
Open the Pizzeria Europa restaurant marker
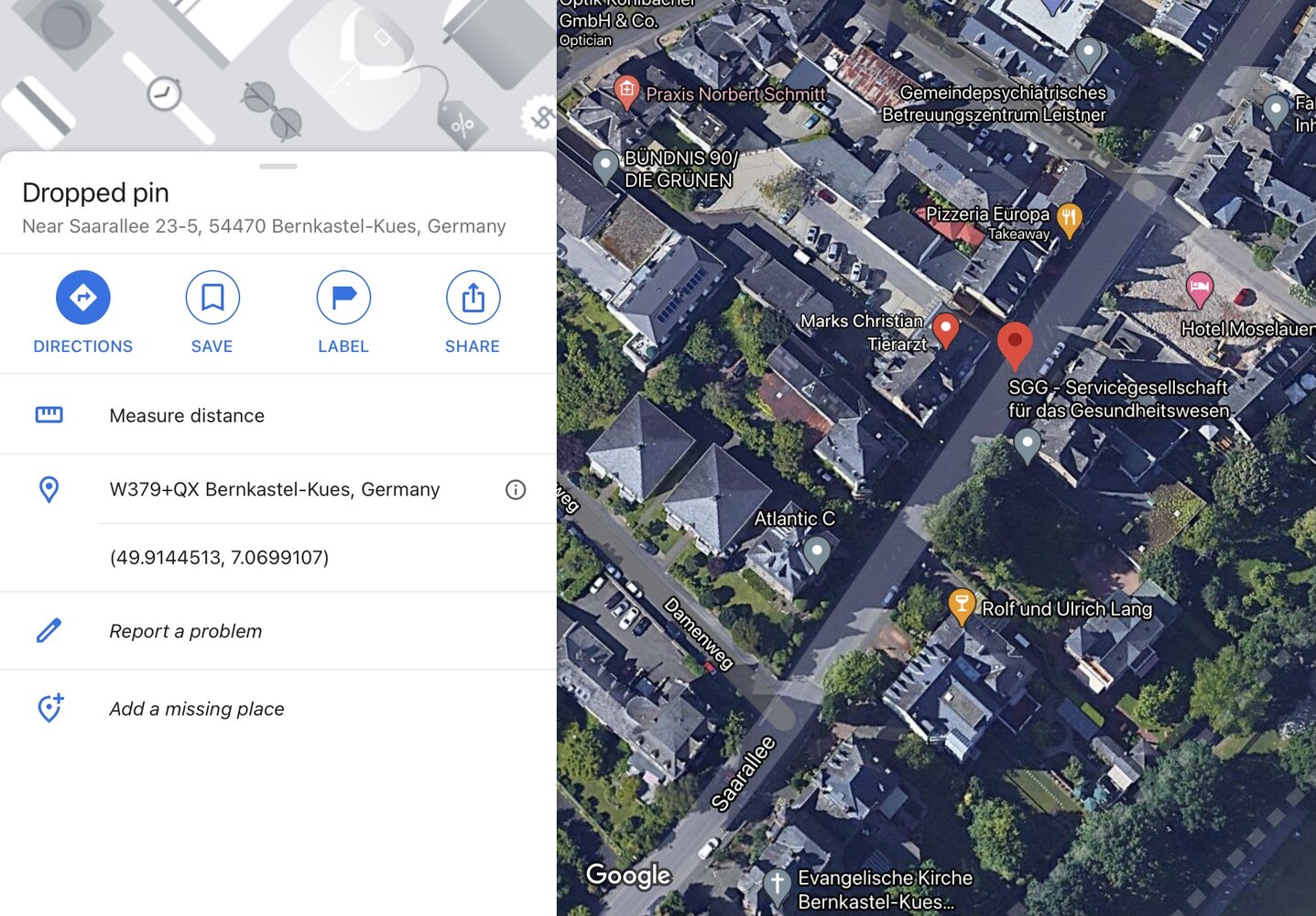click(x=1069, y=220)
